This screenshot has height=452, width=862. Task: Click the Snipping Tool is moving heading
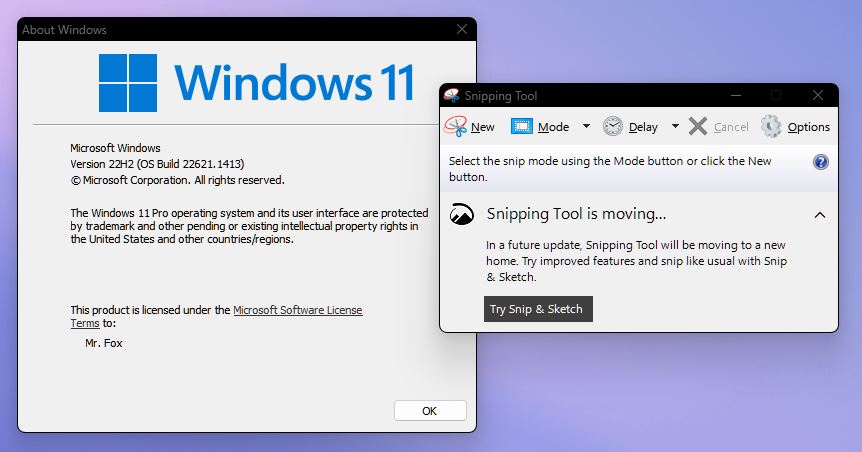(576, 214)
